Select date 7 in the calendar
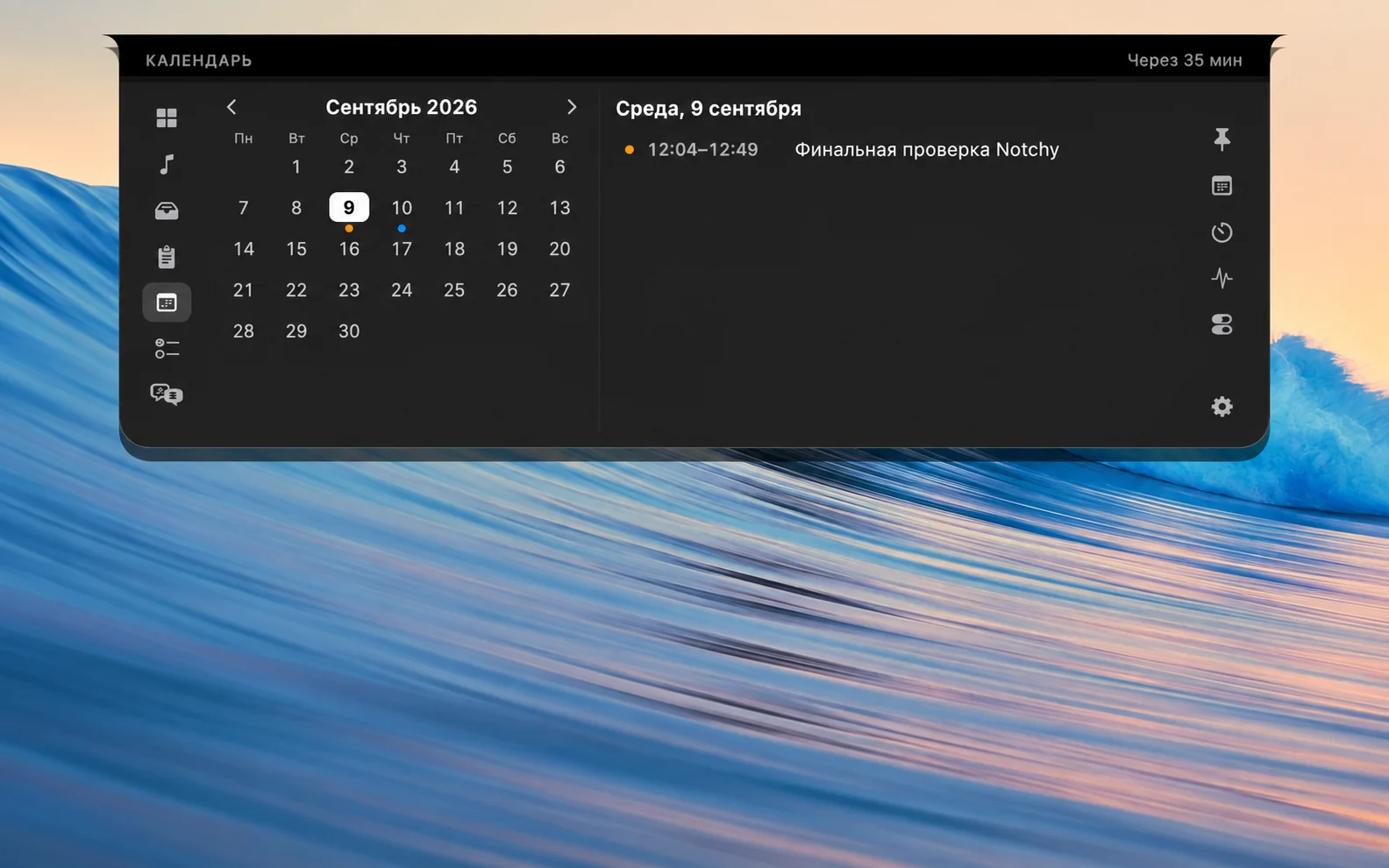The height and width of the screenshot is (868, 1389). (244, 208)
